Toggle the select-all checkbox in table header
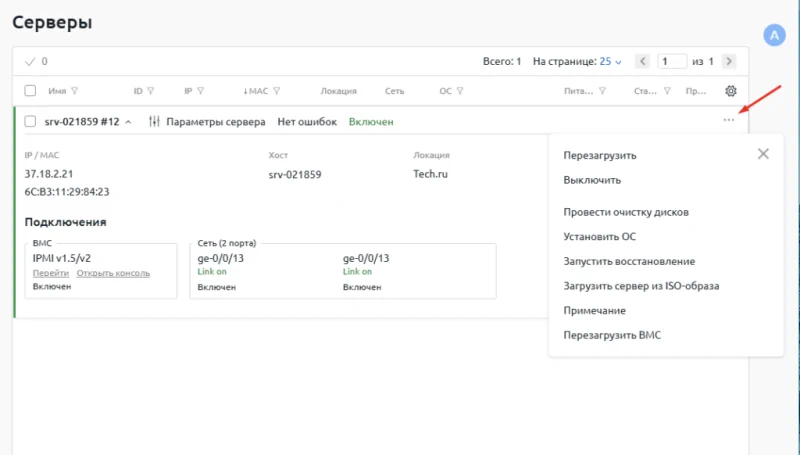 point(30,91)
